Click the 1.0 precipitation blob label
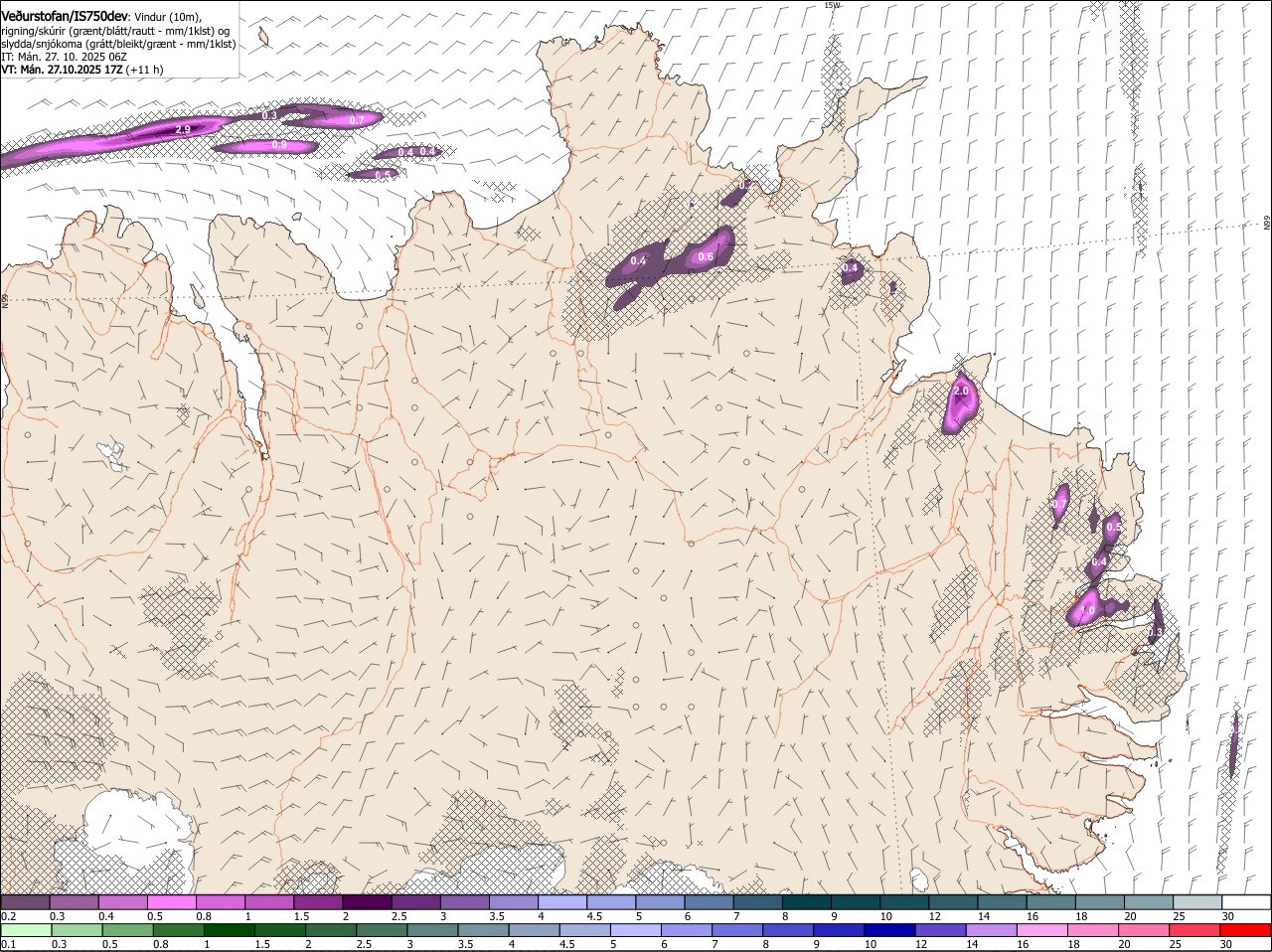The width and height of the screenshot is (1272, 952). tap(1088, 610)
